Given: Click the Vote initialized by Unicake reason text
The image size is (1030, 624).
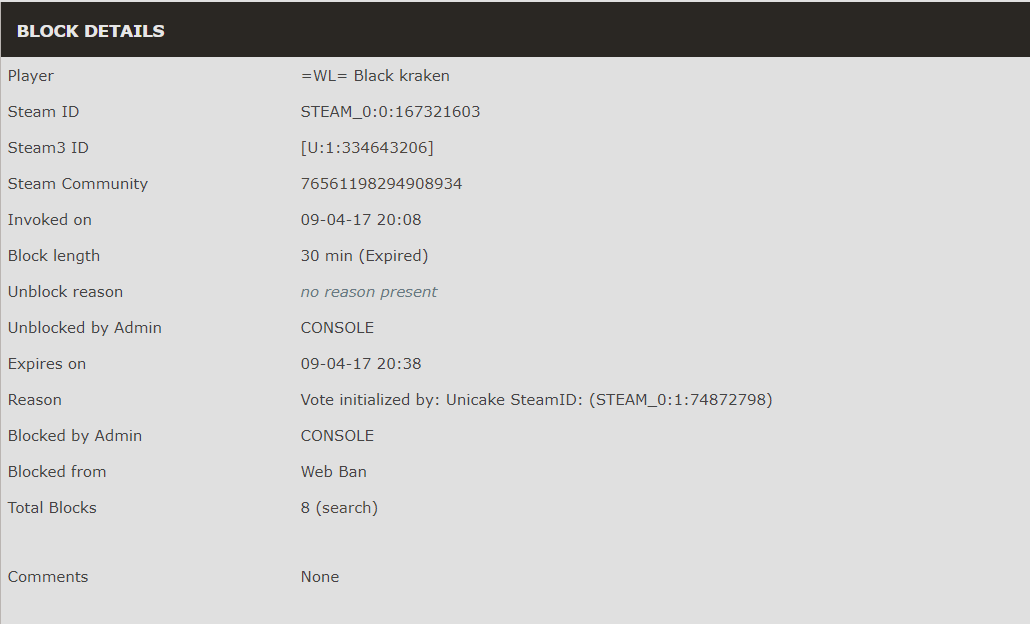Looking at the screenshot, I should tap(536, 399).
